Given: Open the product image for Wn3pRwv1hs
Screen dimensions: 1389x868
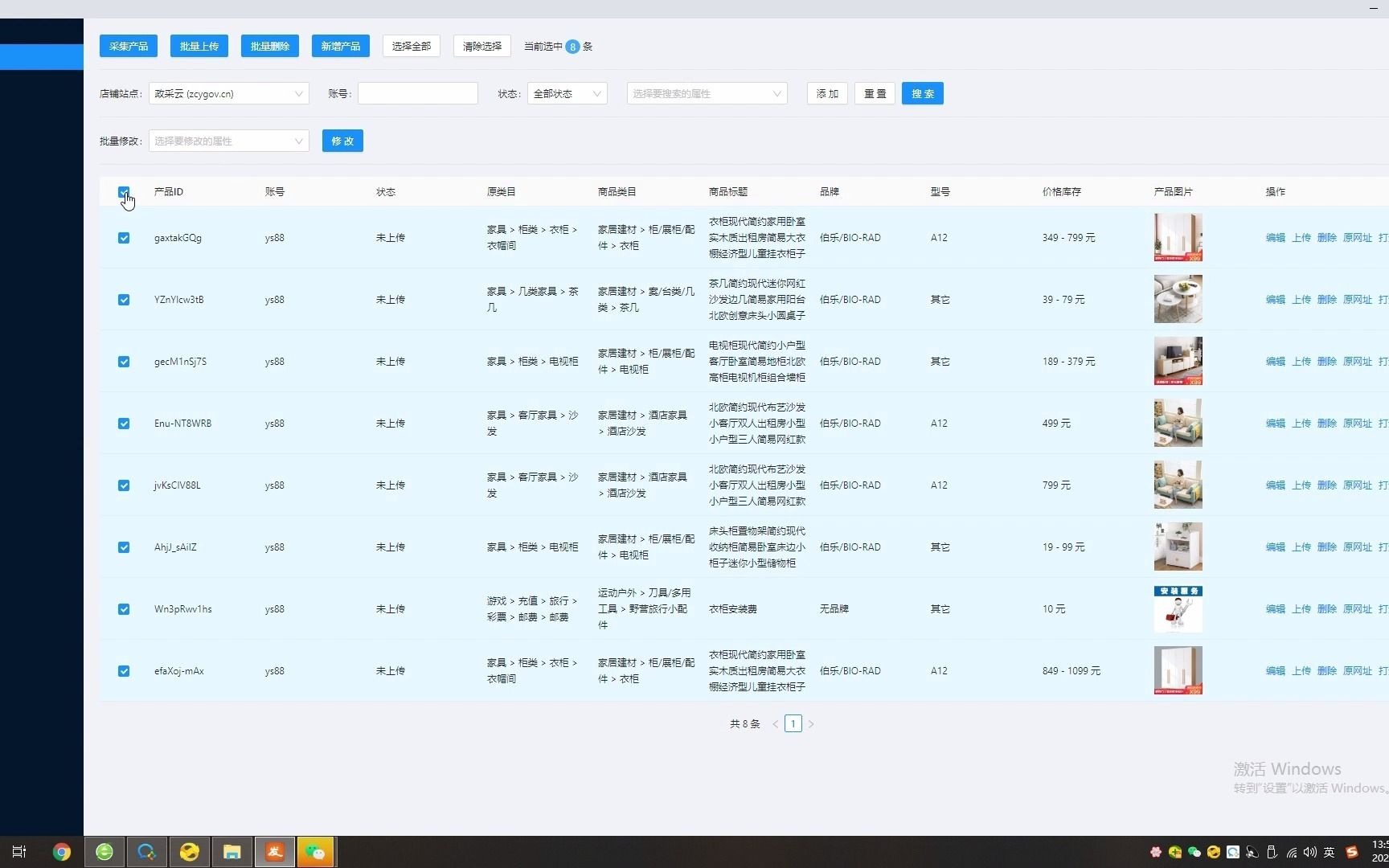Looking at the screenshot, I should [1178, 609].
